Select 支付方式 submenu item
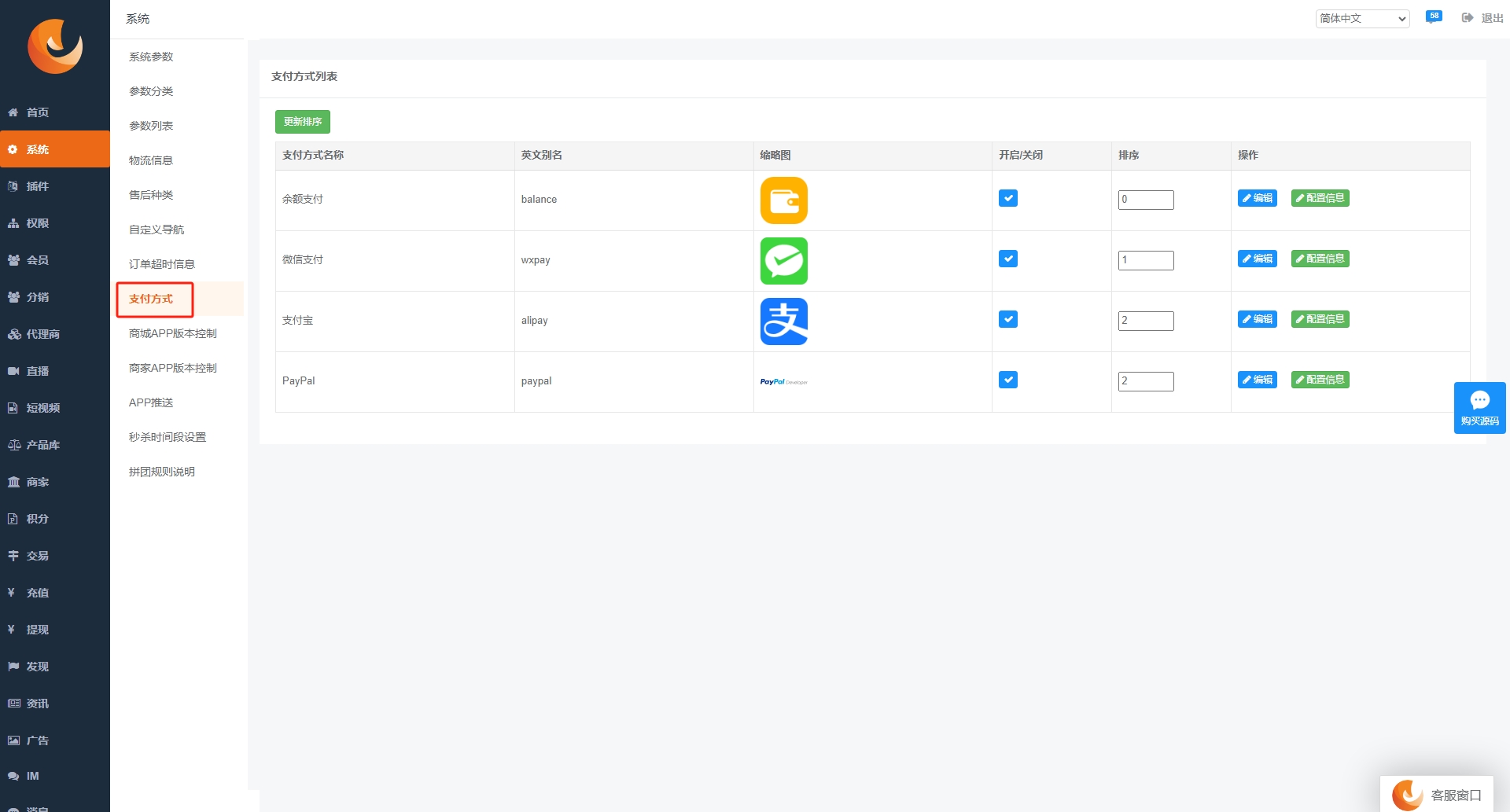The width and height of the screenshot is (1510, 812). [151, 299]
